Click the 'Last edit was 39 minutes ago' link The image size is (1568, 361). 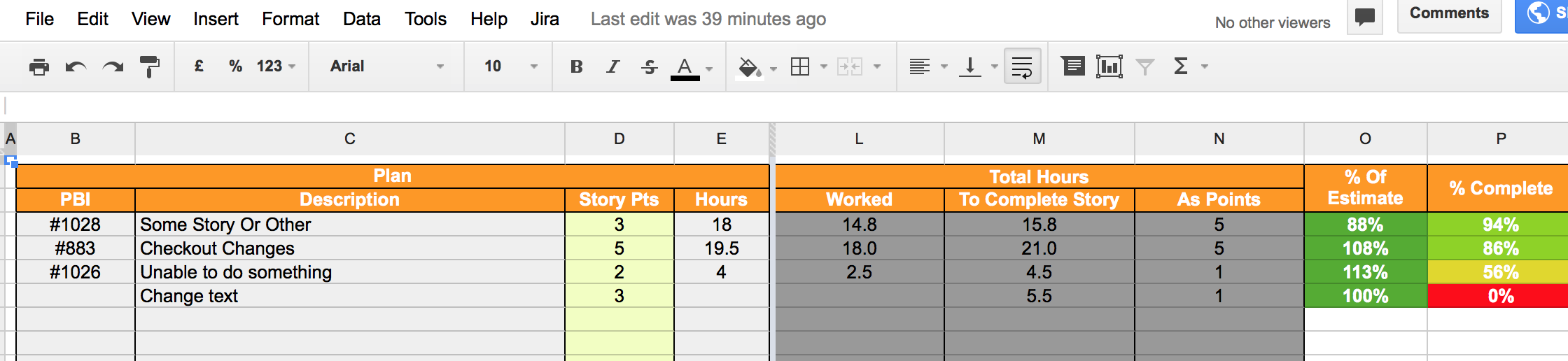click(x=708, y=19)
